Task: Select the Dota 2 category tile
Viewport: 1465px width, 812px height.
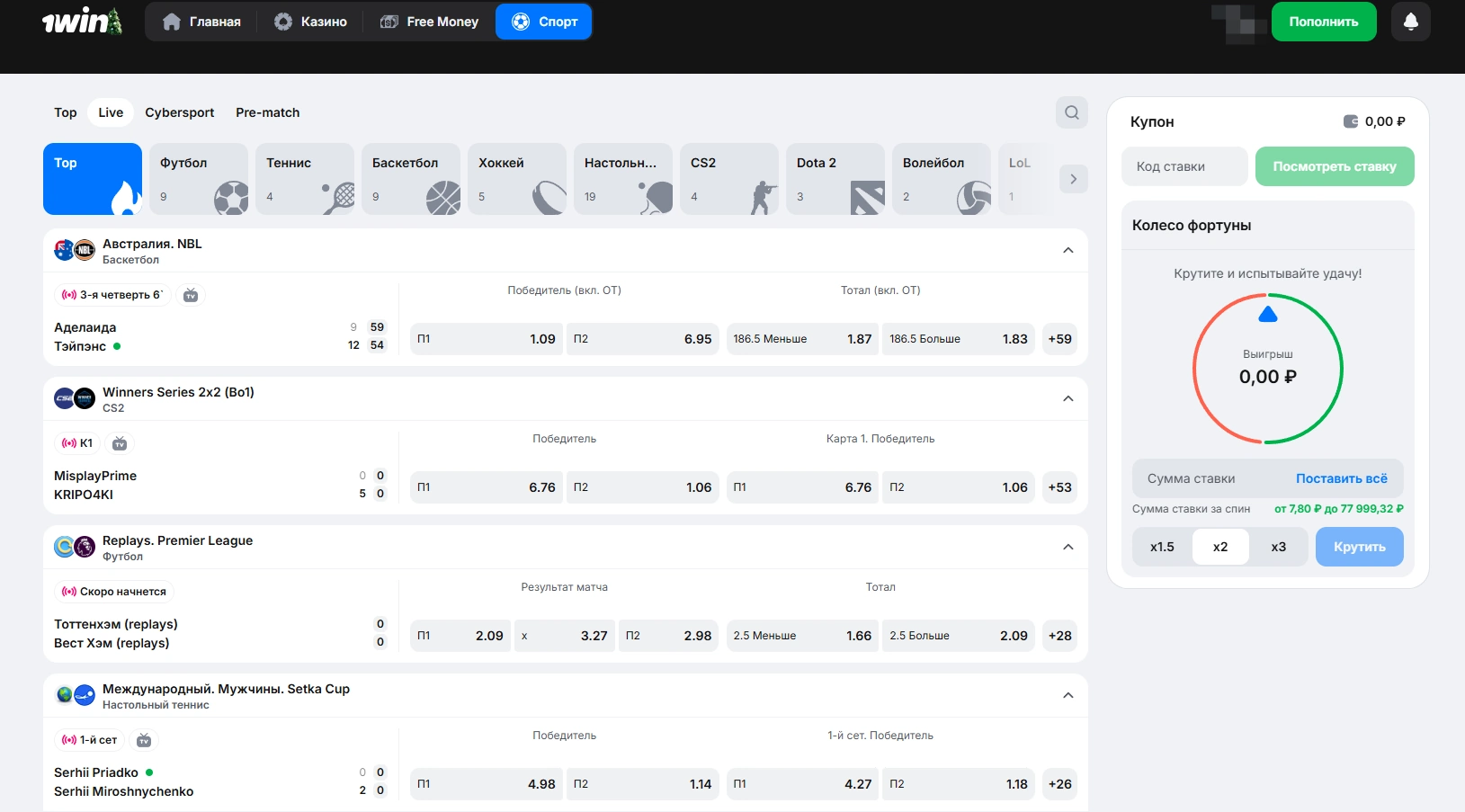Action: [835, 179]
